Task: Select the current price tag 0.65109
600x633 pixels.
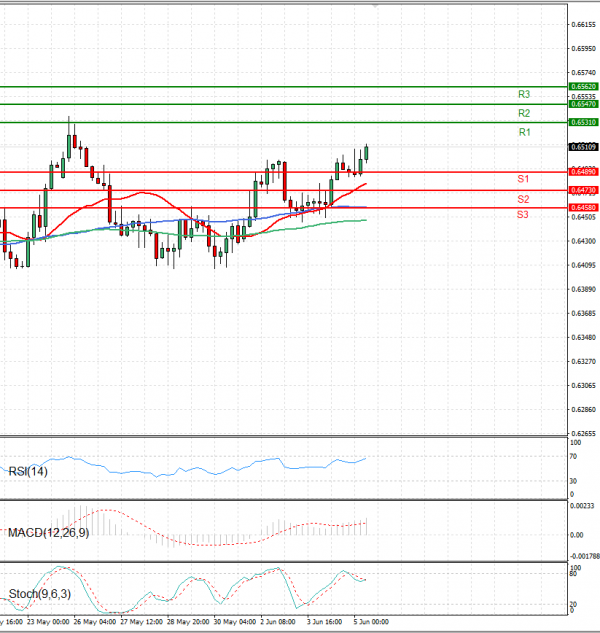Action: pyautogui.click(x=583, y=147)
